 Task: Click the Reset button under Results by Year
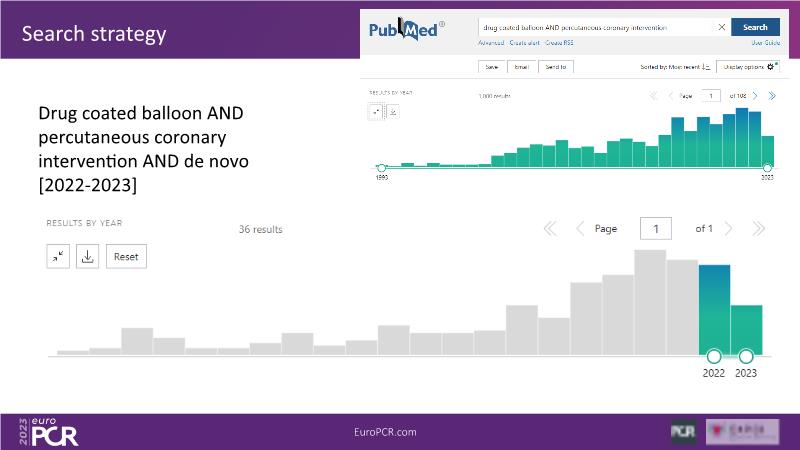(126, 257)
